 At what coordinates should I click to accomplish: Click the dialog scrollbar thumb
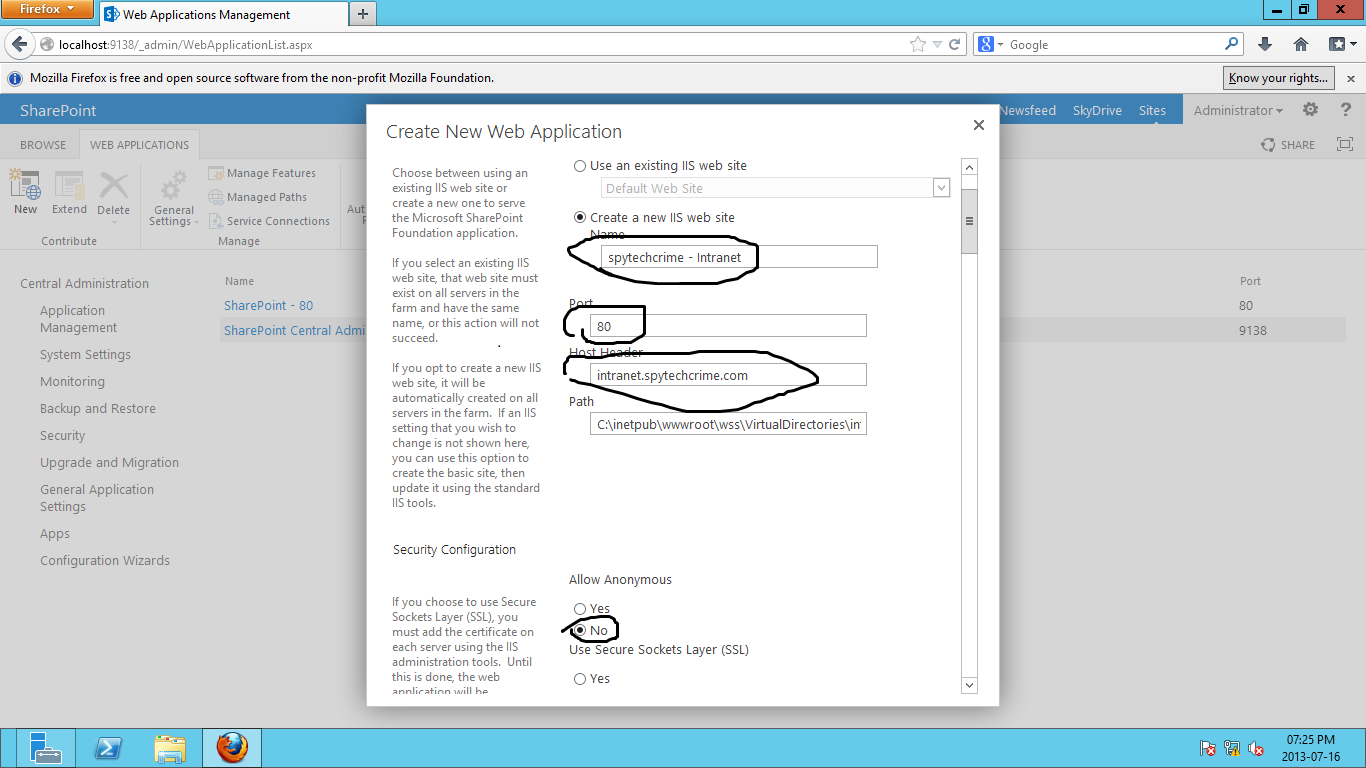(x=969, y=221)
